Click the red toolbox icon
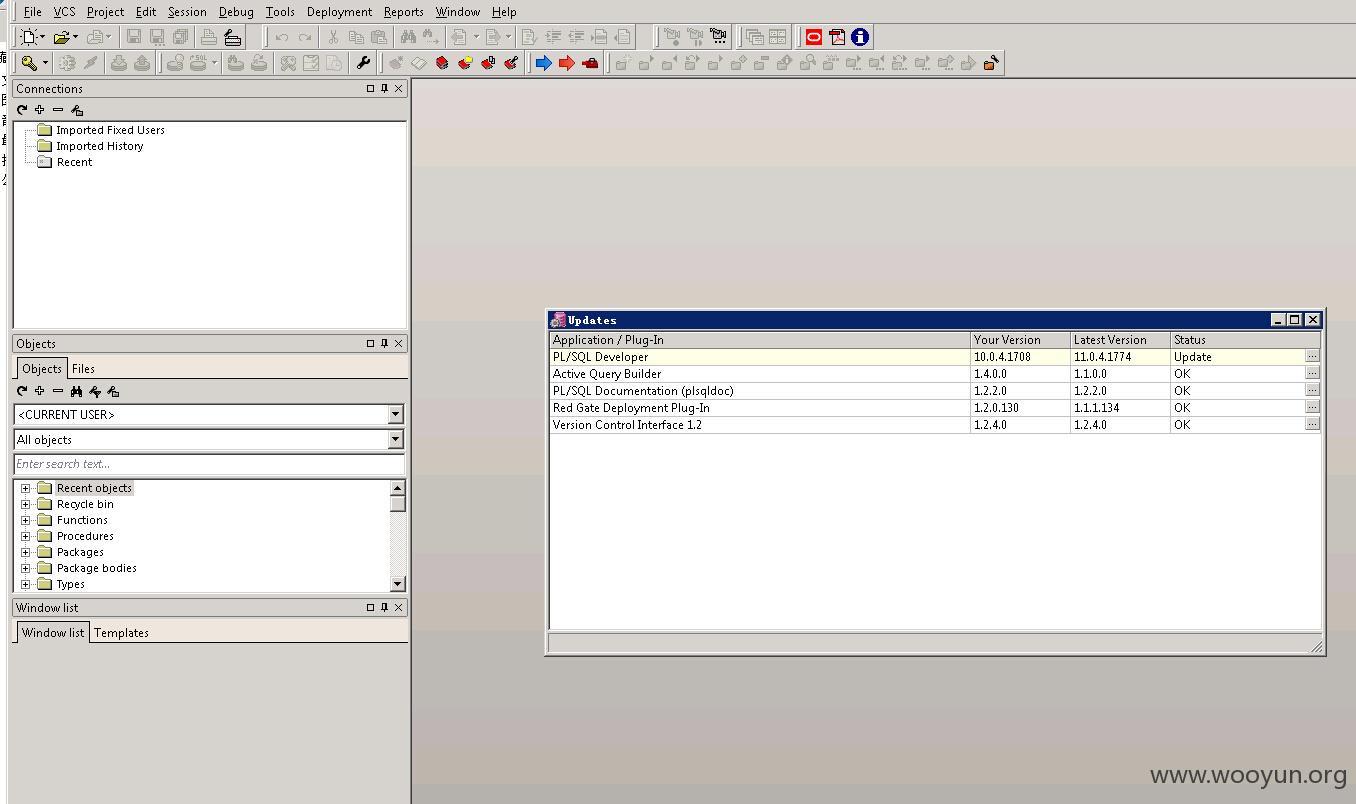Screen dimensions: 1356x804 (x=590, y=63)
